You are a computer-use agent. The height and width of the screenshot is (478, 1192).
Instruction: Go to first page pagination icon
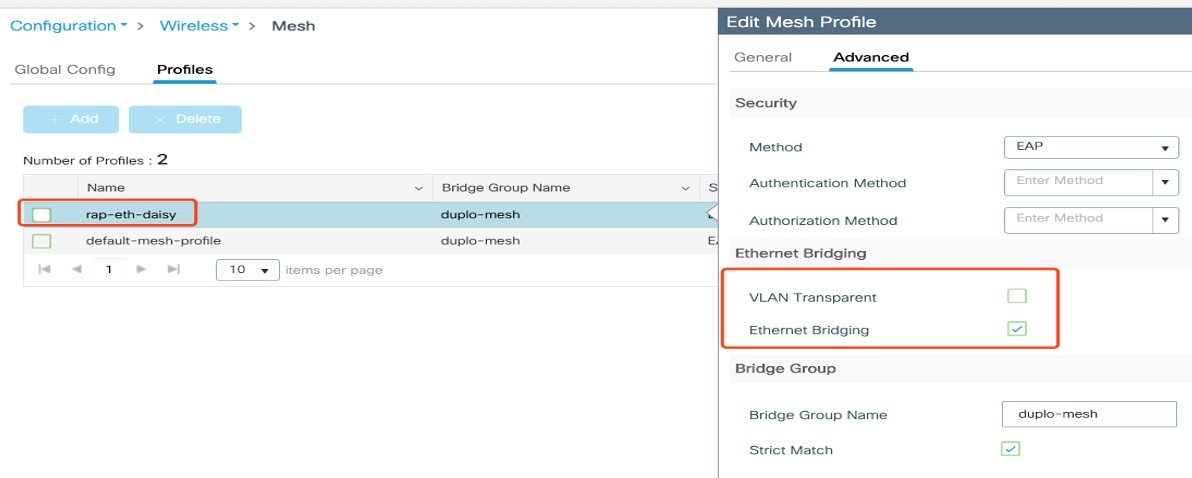pos(44,269)
